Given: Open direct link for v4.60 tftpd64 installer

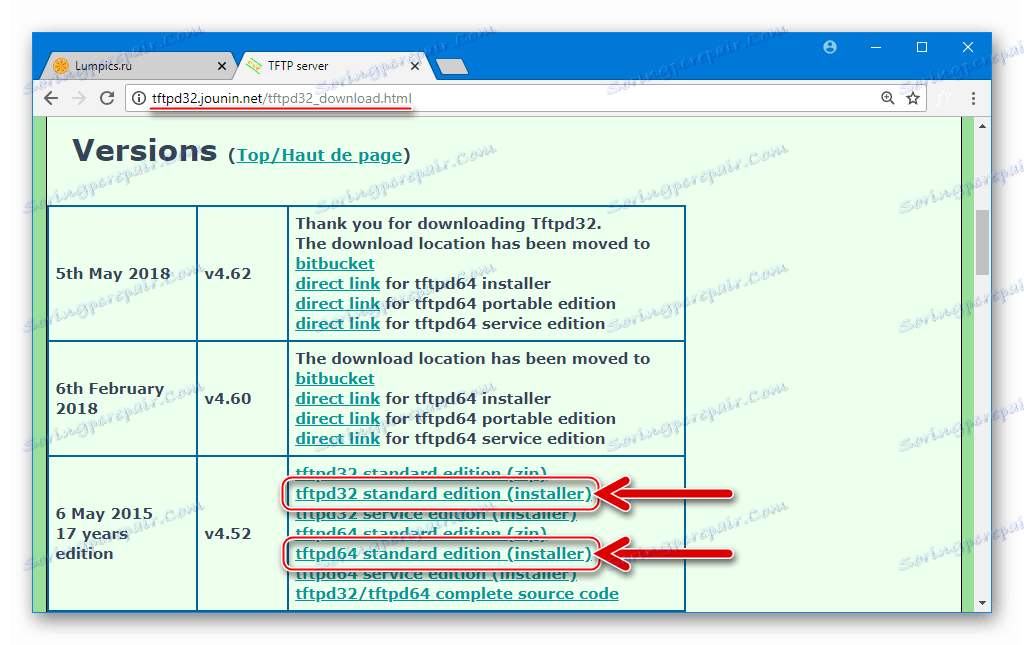Looking at the screenshot, I should coord(338,399).
